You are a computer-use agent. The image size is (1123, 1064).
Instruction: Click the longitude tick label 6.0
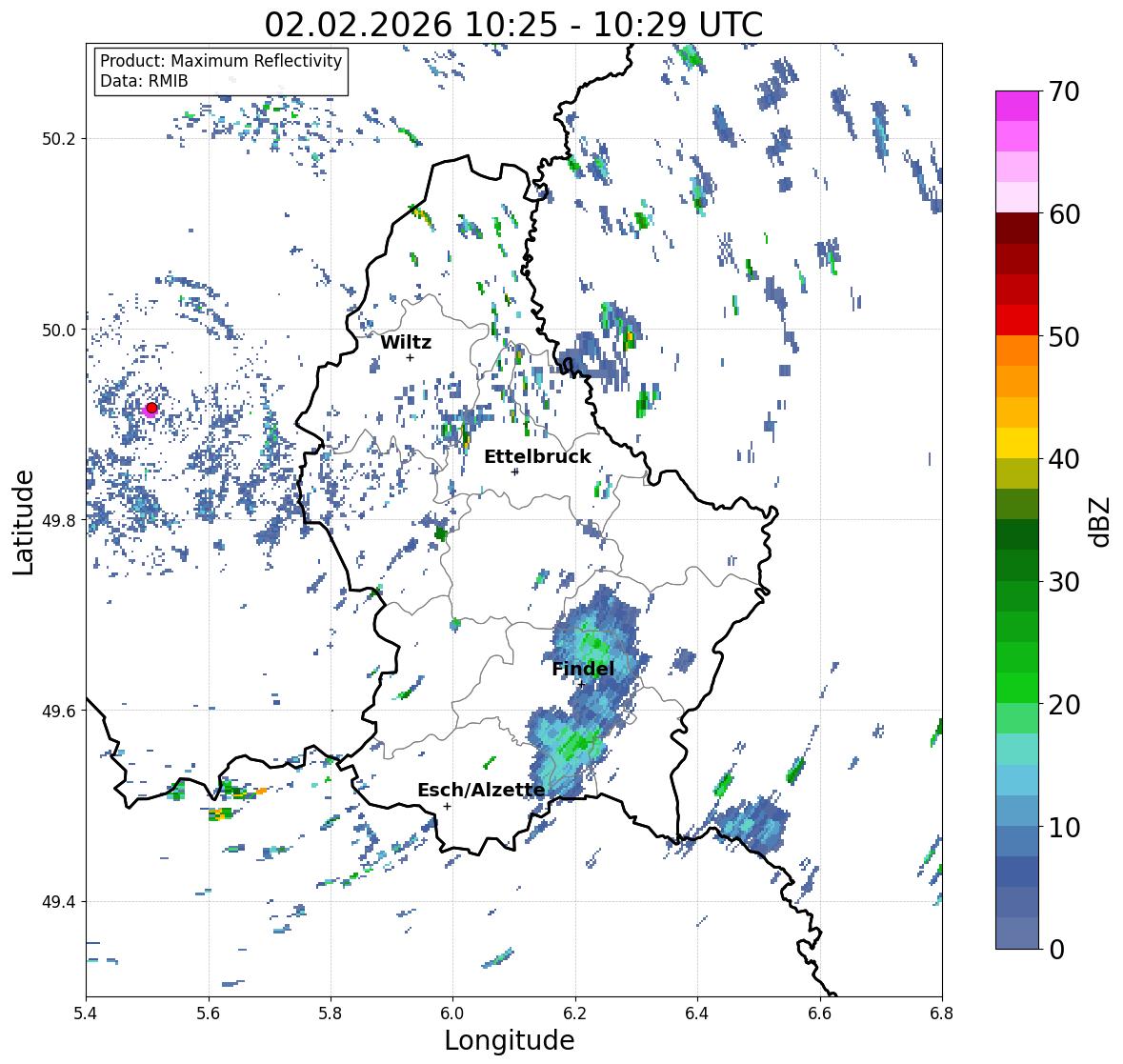click(x=452, y=1014)
